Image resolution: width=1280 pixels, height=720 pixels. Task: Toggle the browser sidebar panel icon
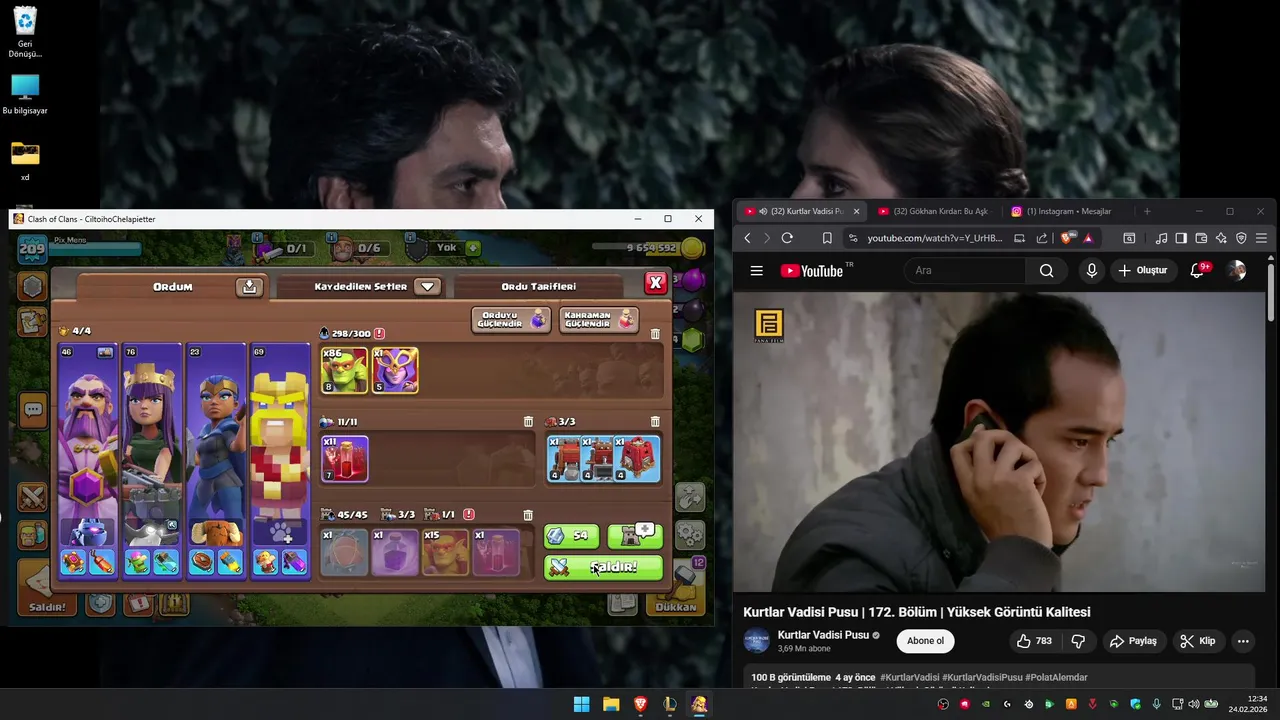coord(1181,238)
